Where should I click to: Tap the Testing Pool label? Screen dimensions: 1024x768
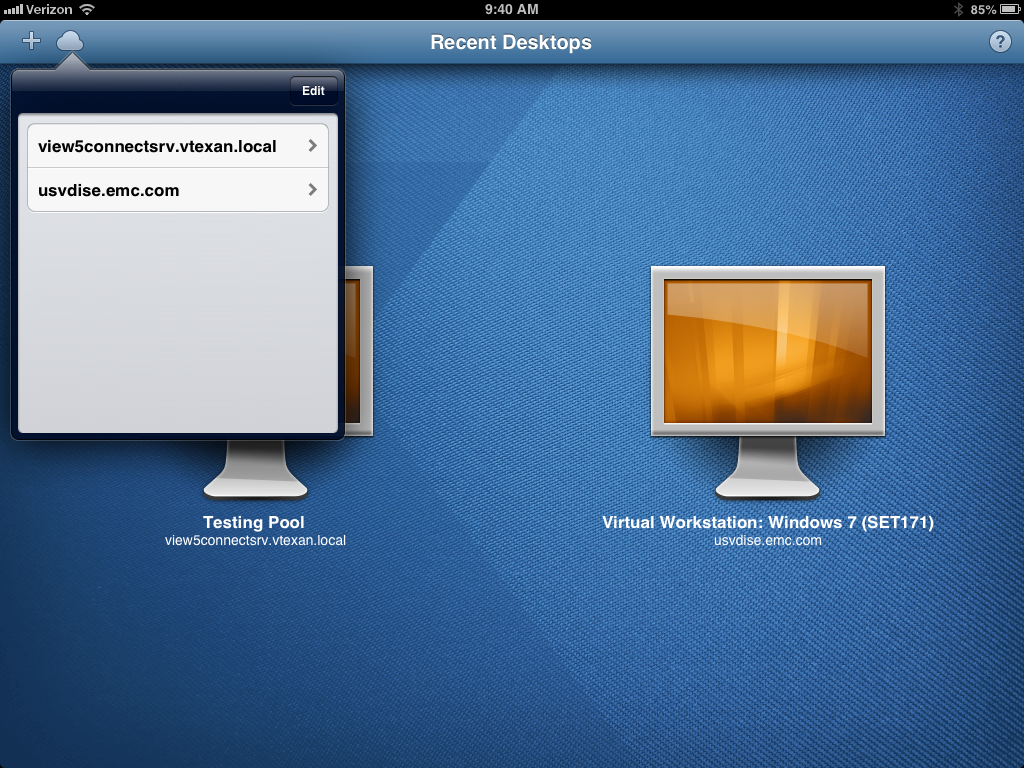coord(254,522)
